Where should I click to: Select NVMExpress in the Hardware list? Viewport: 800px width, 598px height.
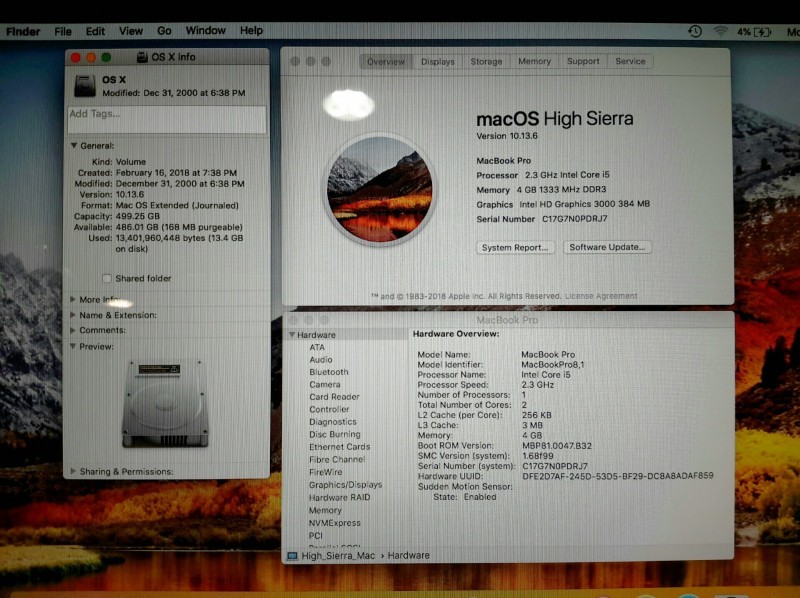pos(335,523)
